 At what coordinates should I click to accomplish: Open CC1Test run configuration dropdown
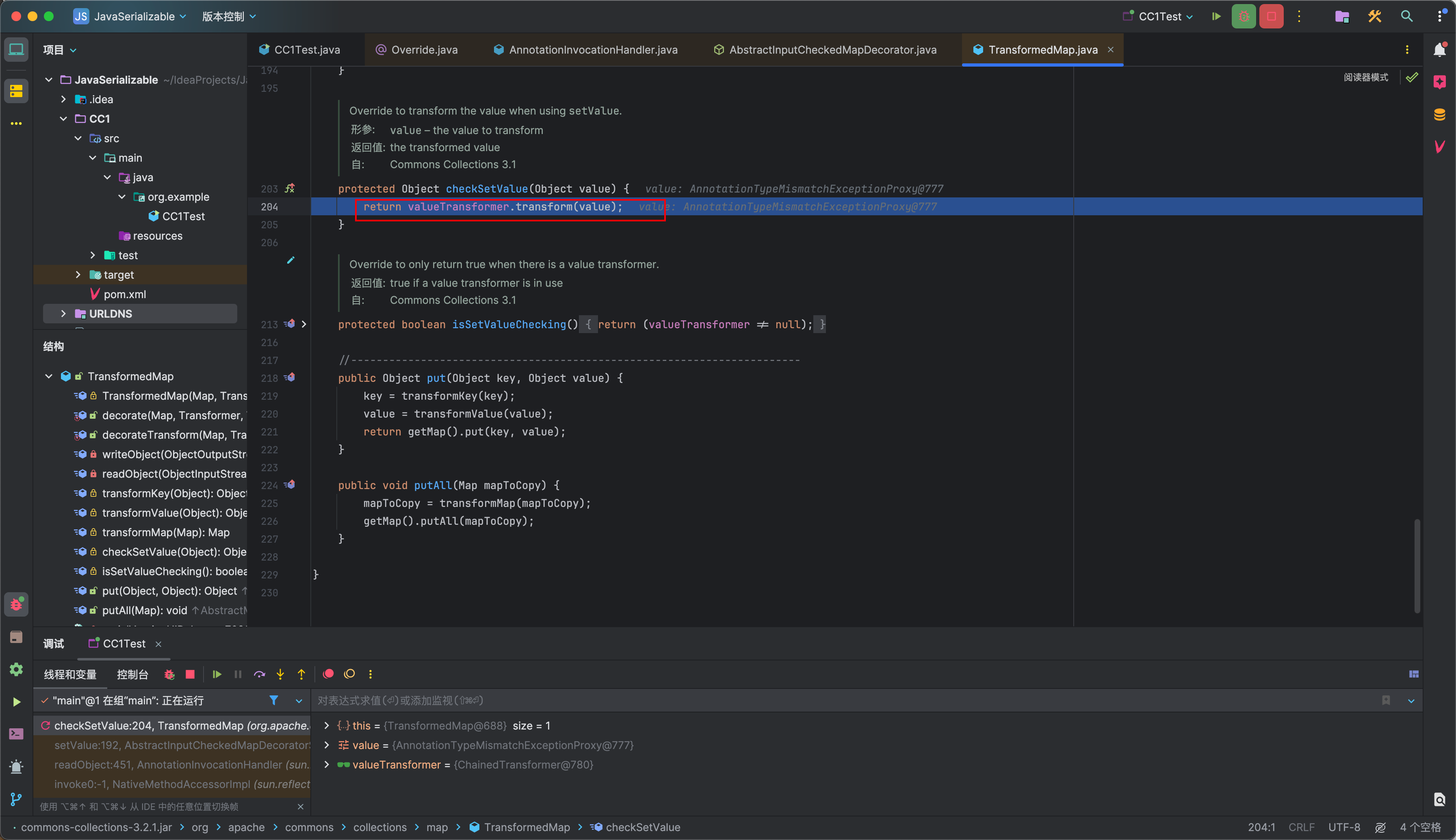(x=1158, y=16)
